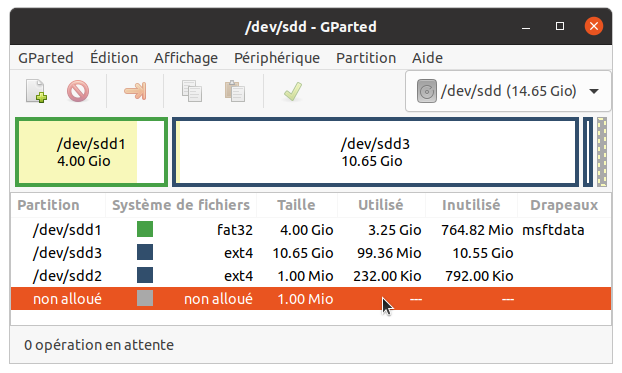This screenshot has width=622, height=373.
Task: Select the /dev/sdd1 block in disk map
Action: [x=91, y=152]
